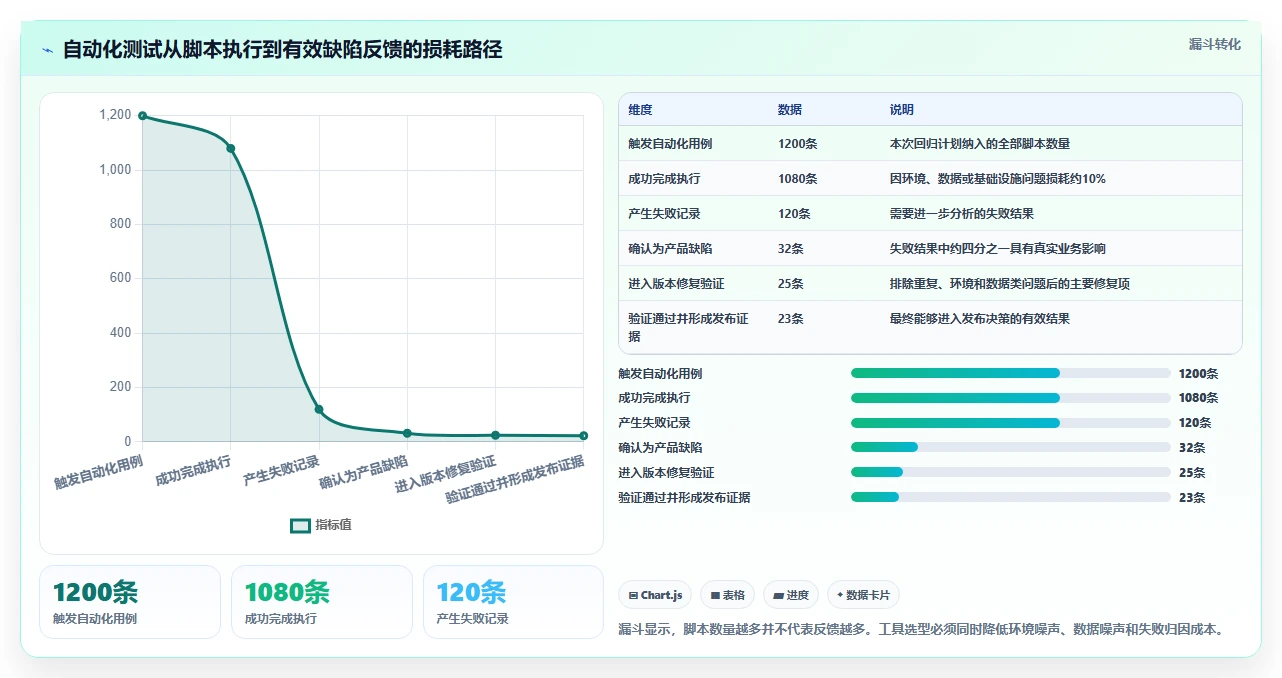Select the 成功完成执行 chart data point
Viewport: 1282px width, 678px height.
click(231, 148)
